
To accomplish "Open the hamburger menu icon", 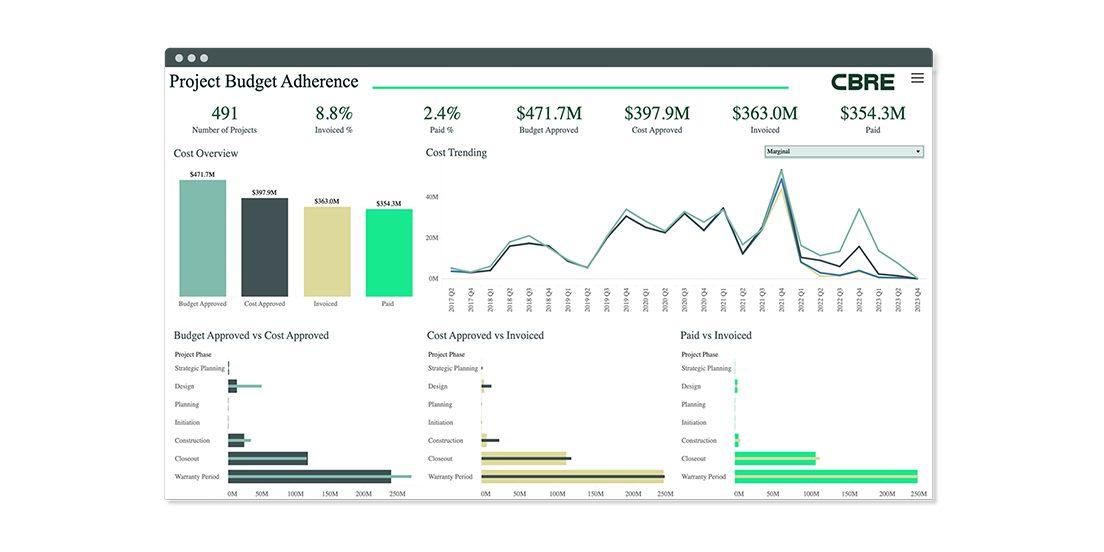I will [917, 78].
